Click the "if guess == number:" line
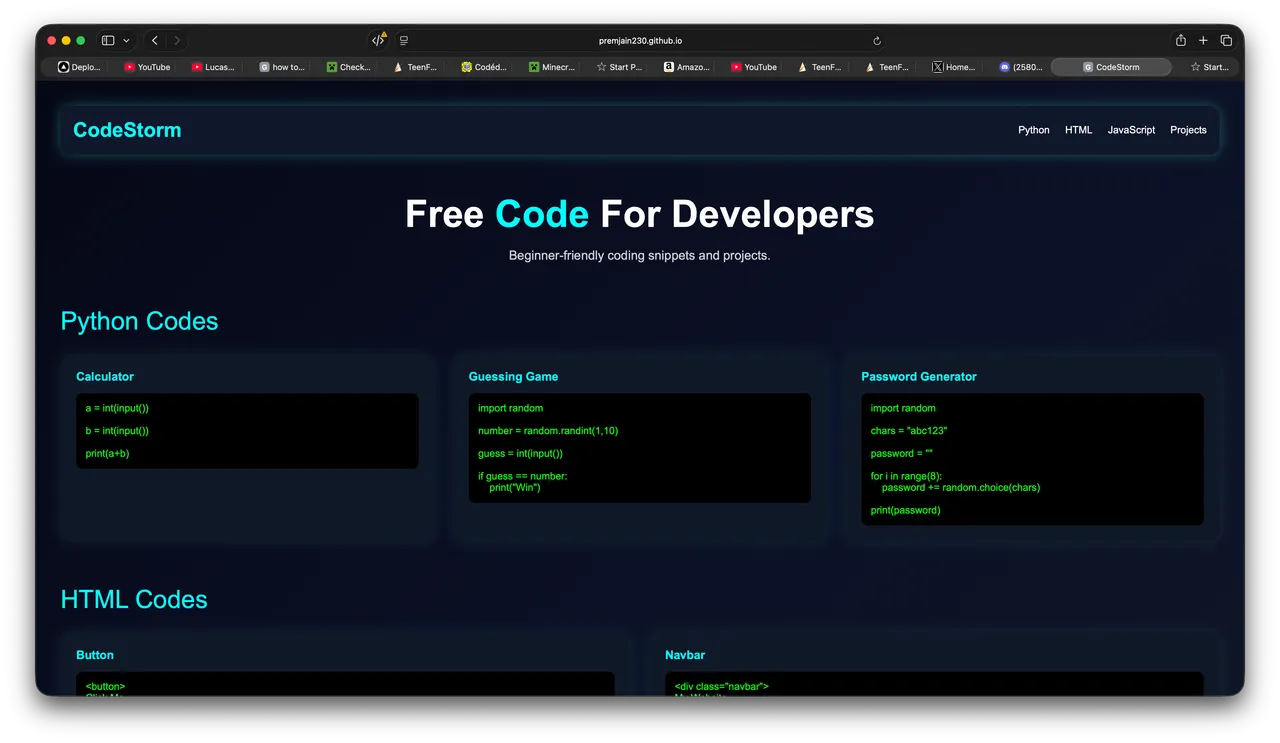This screenshot has width=1280, height=743. (x=522, y=476)
